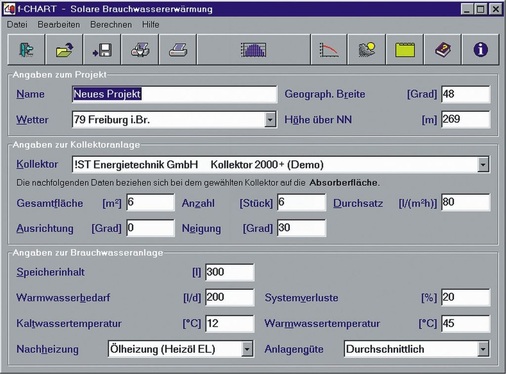Click the Kollektor label

point(37,164)
